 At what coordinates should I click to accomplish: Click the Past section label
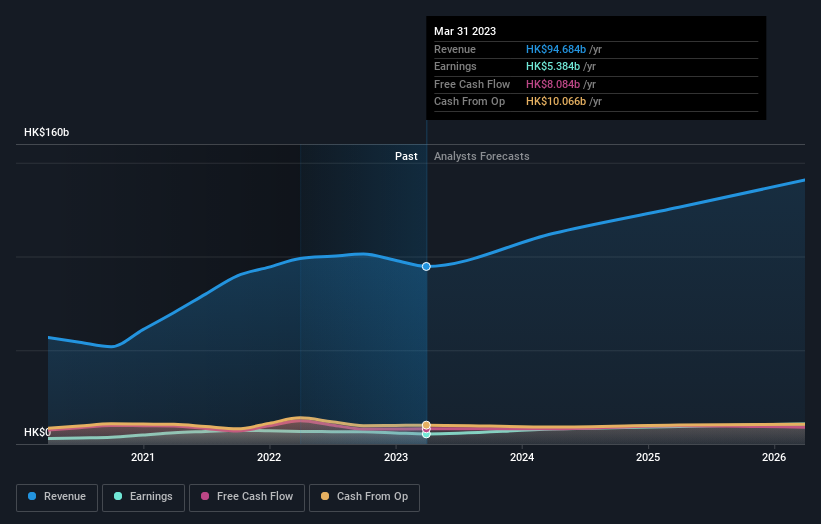[x=406, y=157]
